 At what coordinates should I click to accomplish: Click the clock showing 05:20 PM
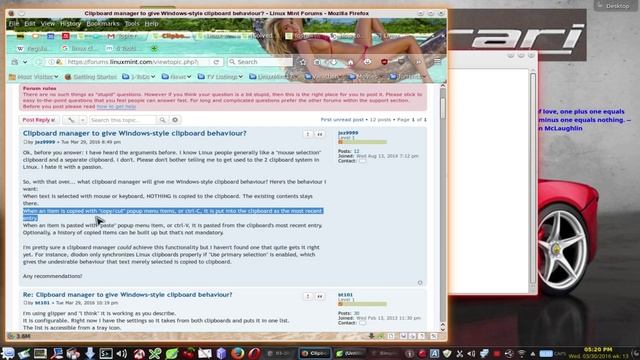pos(598,349)
